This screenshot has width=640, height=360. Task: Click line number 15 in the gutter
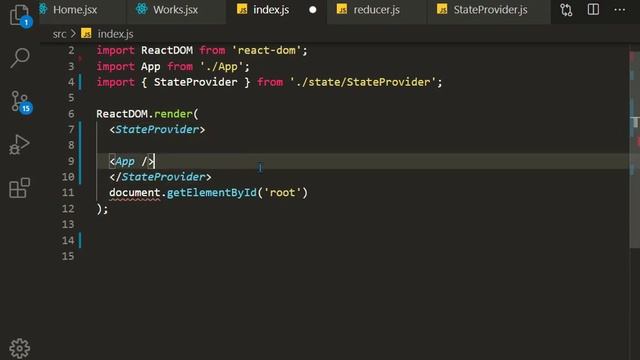tap(68, 256)
